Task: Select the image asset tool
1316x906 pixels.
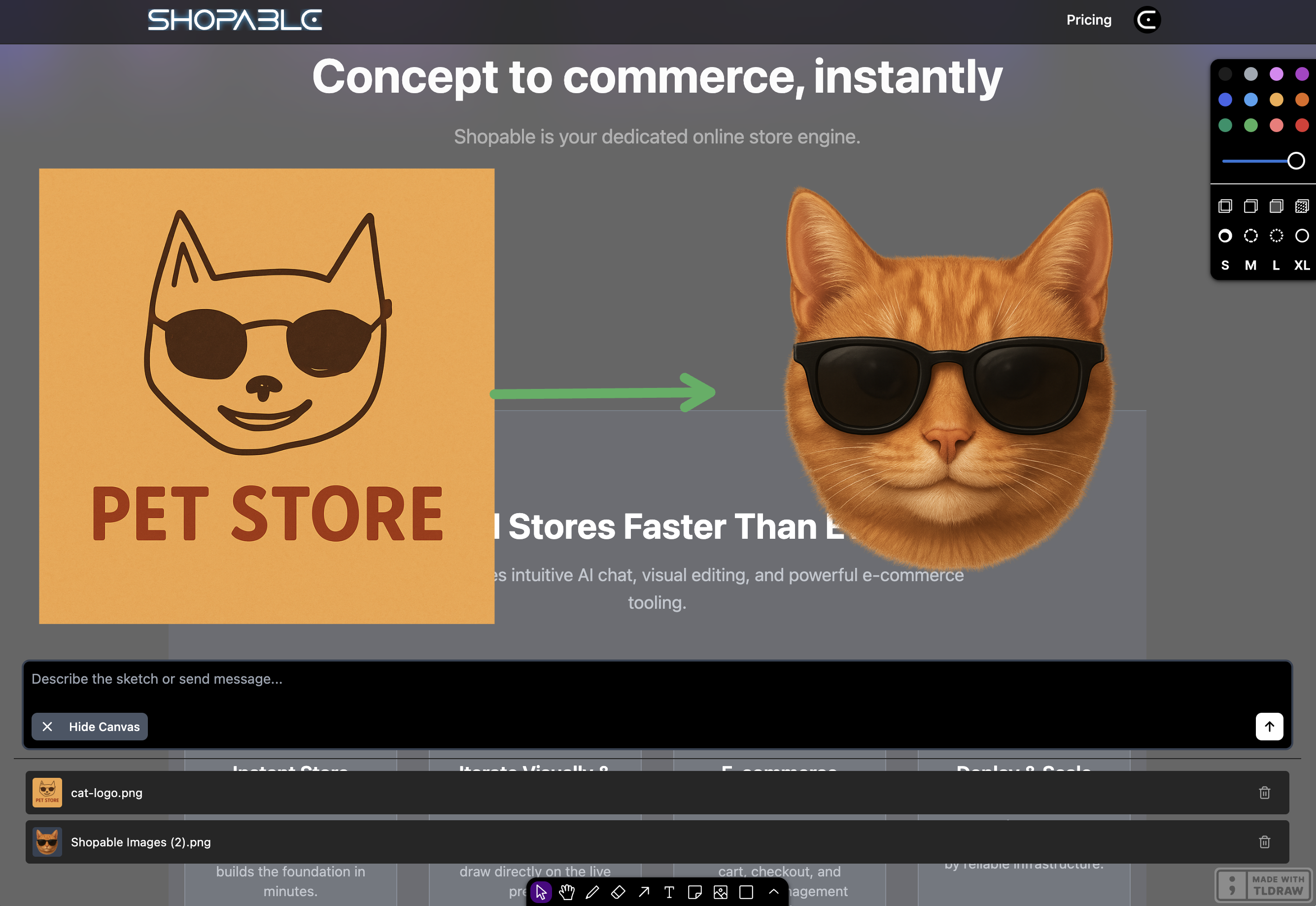Action: [x=721, y=892]
